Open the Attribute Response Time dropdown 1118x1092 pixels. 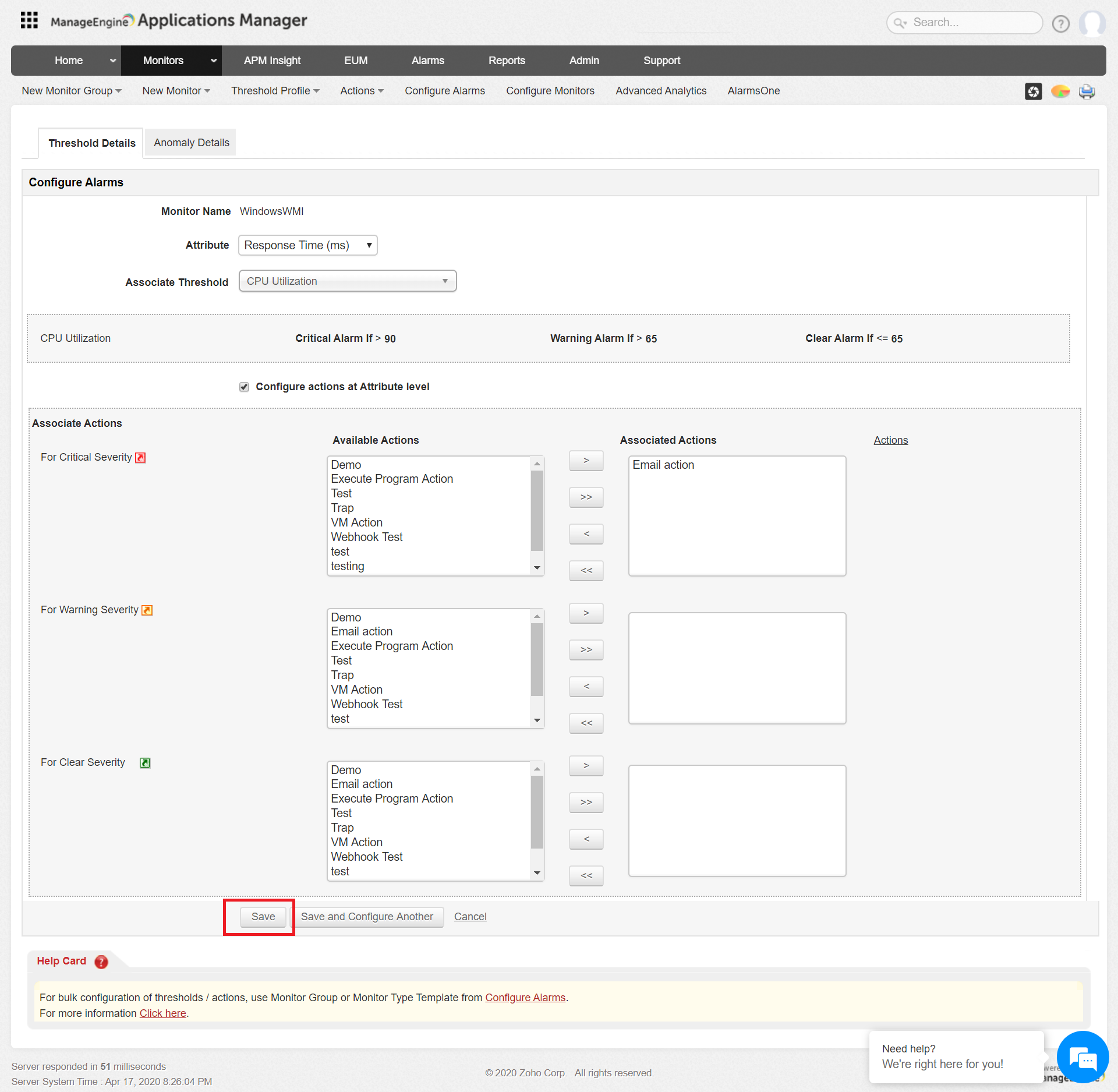[307, 245]
